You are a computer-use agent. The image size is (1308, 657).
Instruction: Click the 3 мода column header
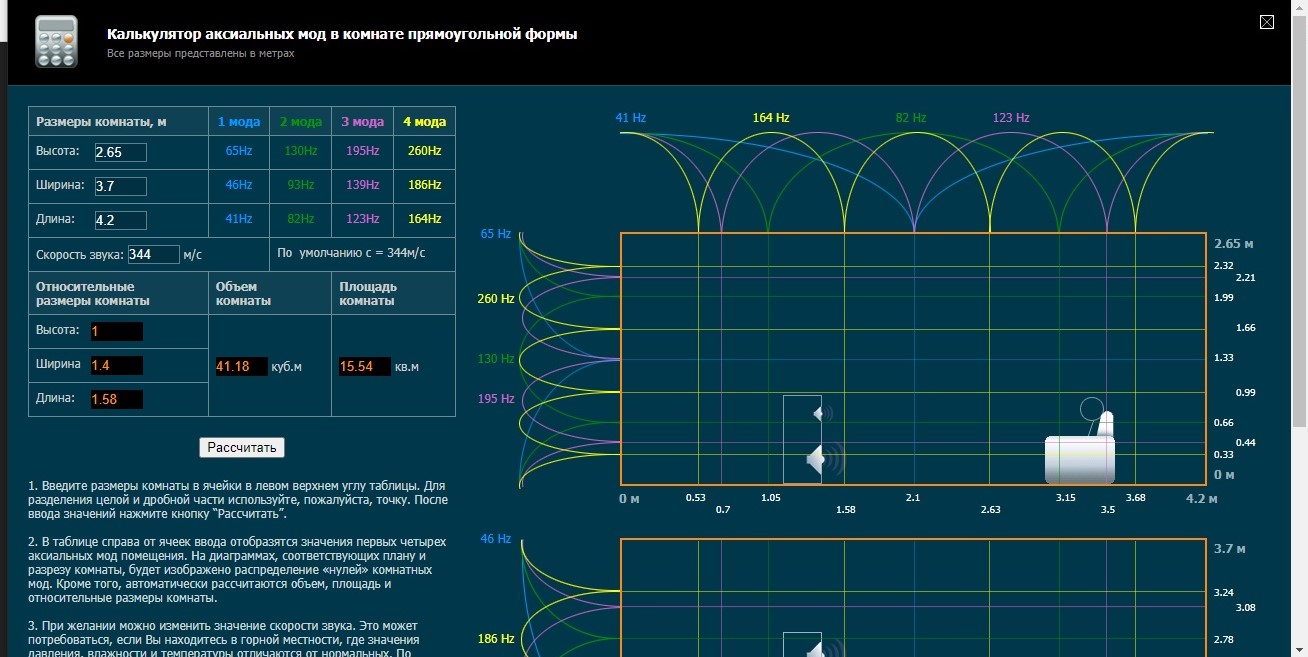[363, 122]
